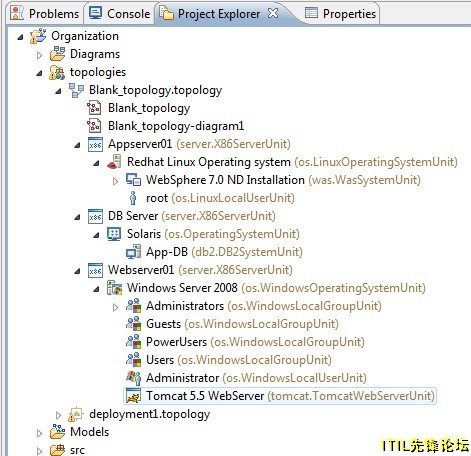The width and height of the screenshot is (471, 456).
Task: Click the DB Server x86 icon
Action: tap(95, 216)
